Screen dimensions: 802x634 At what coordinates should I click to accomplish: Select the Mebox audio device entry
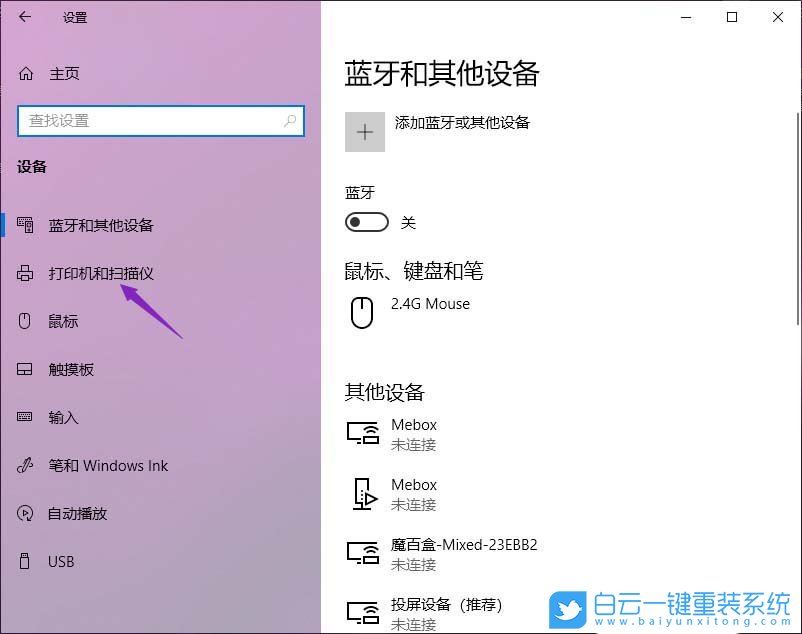pos(414,494)
